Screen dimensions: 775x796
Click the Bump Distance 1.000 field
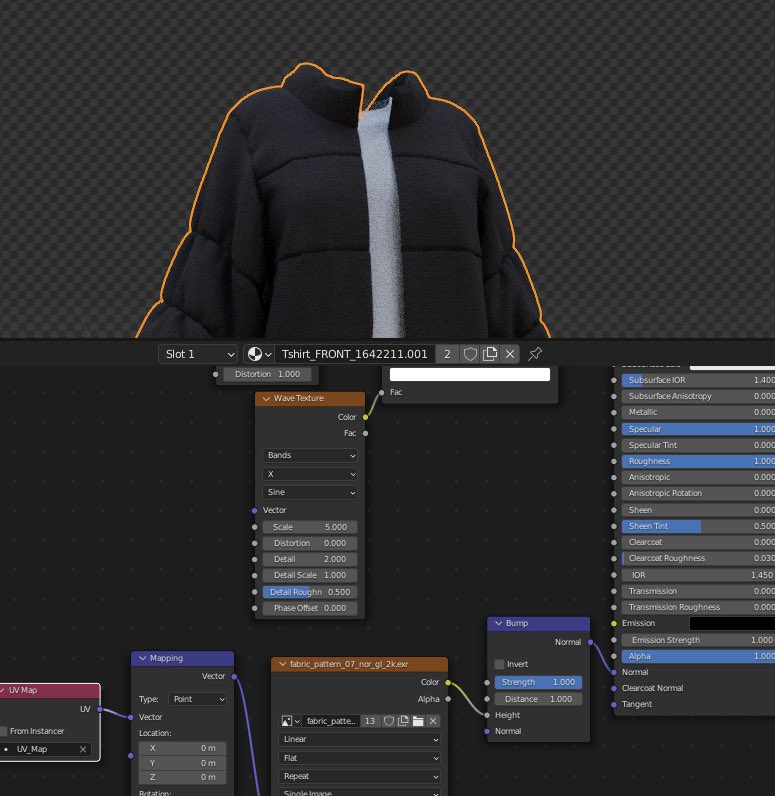click(538, 699)
